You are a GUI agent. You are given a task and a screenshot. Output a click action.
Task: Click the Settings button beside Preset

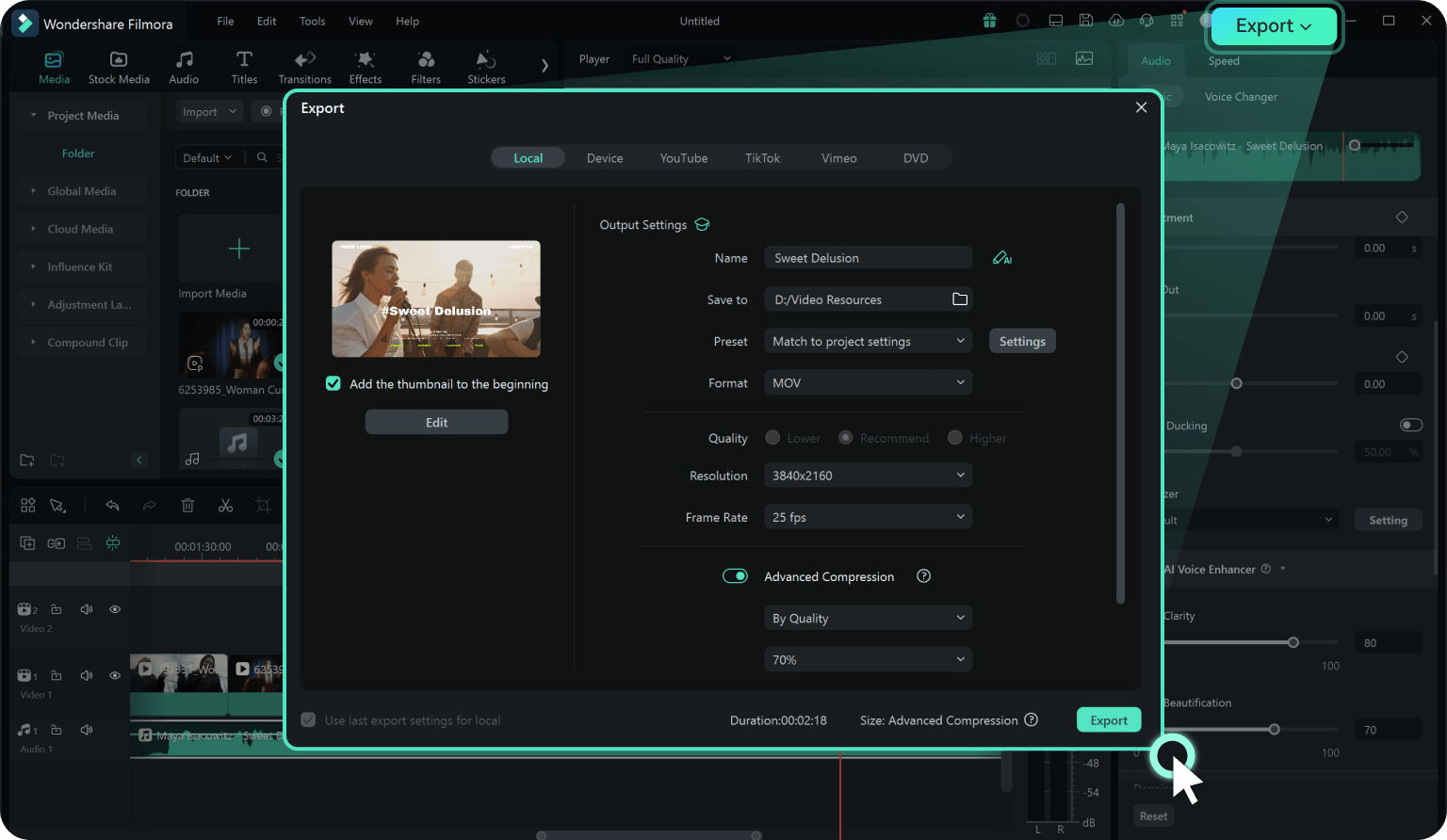pos(1022,341)
